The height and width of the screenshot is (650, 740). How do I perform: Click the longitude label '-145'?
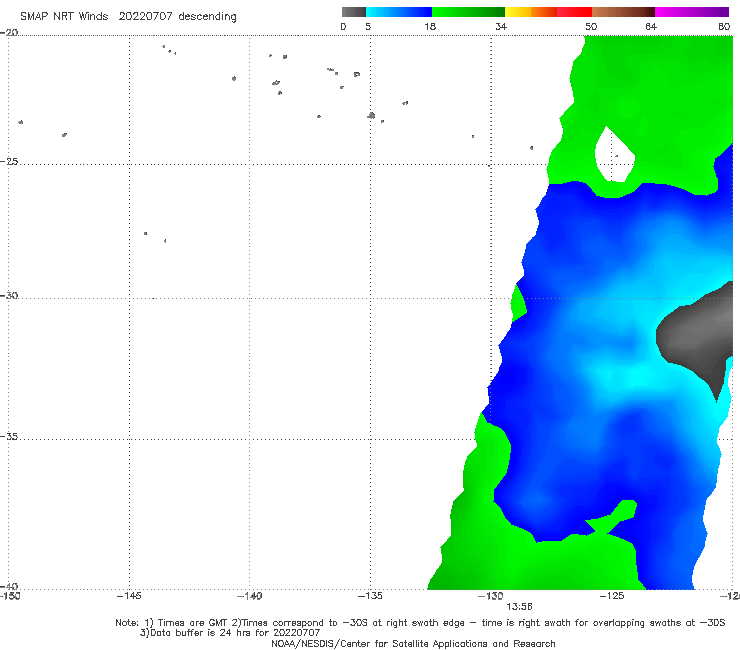tap(129, 596)
